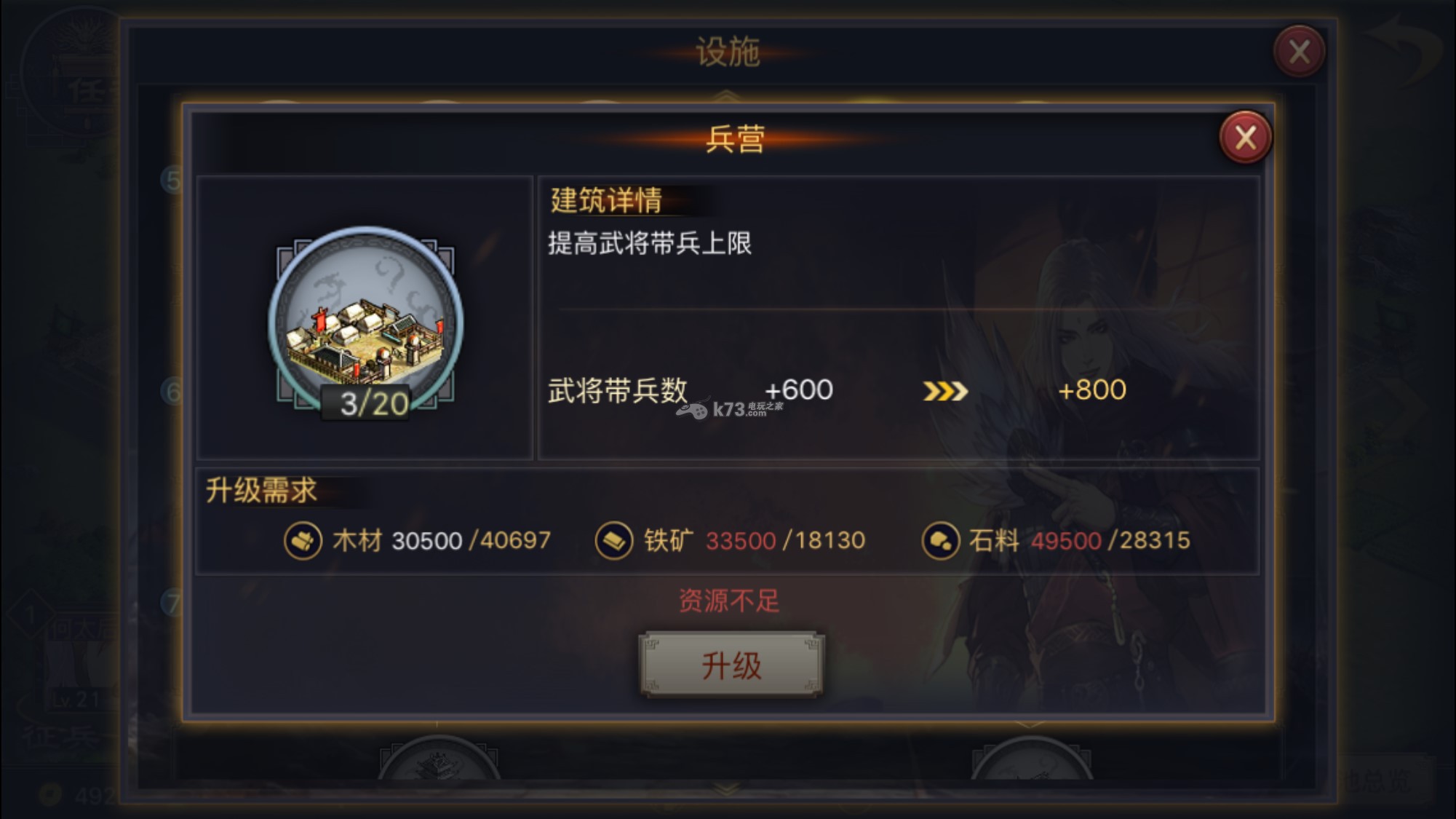Close the 兵营 barracks dialog

(1245, 137)
